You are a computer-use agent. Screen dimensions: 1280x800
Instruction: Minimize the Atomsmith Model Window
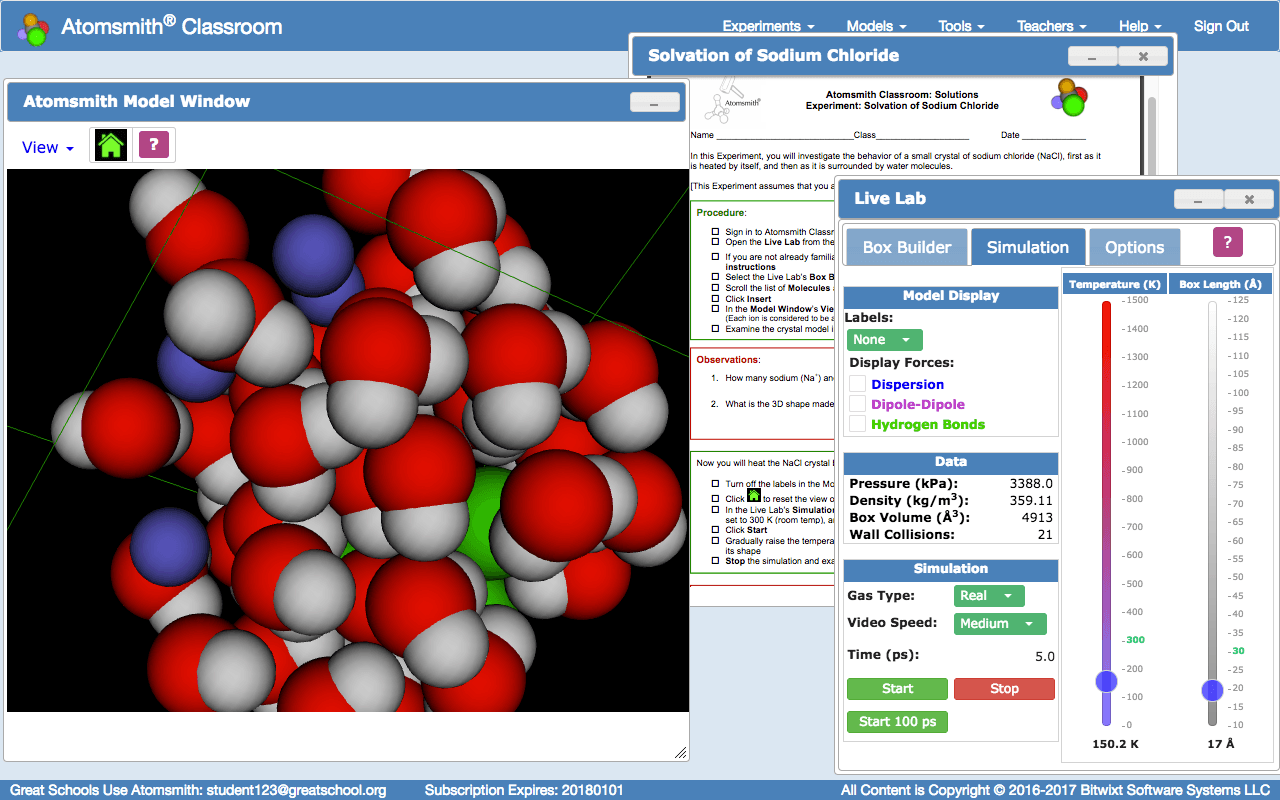pos(655,102)
